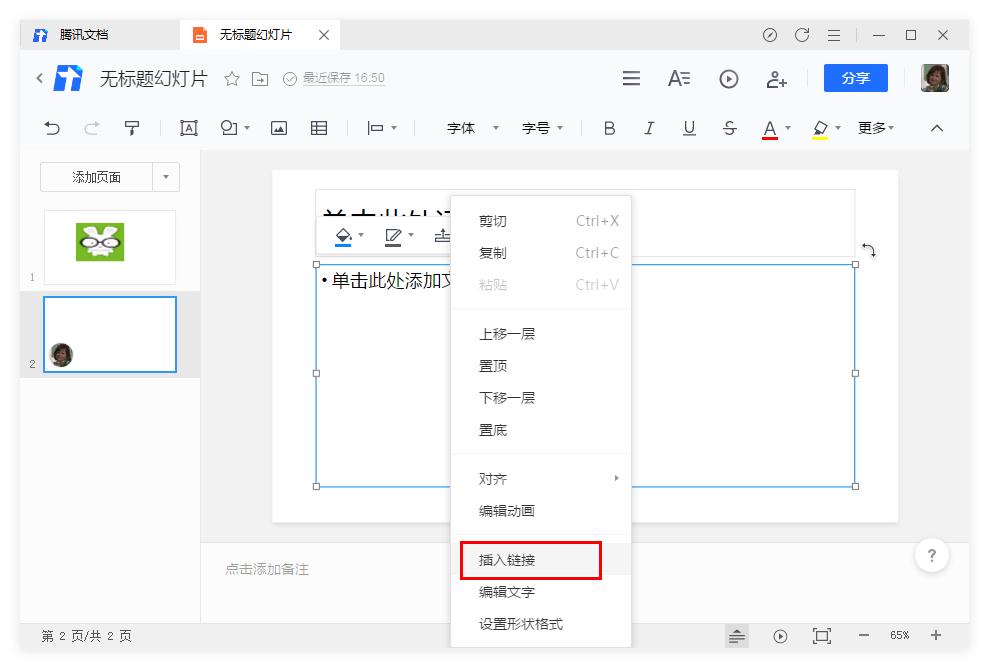Start the slideshow from toolbar

click(x=728, y=79)
